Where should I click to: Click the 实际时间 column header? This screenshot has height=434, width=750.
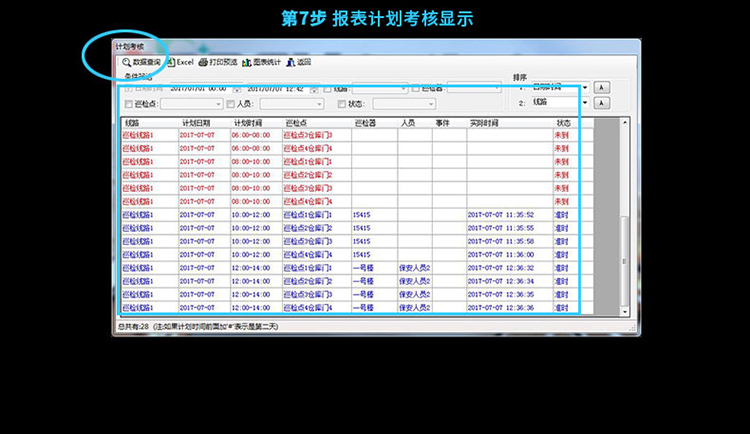485,123
